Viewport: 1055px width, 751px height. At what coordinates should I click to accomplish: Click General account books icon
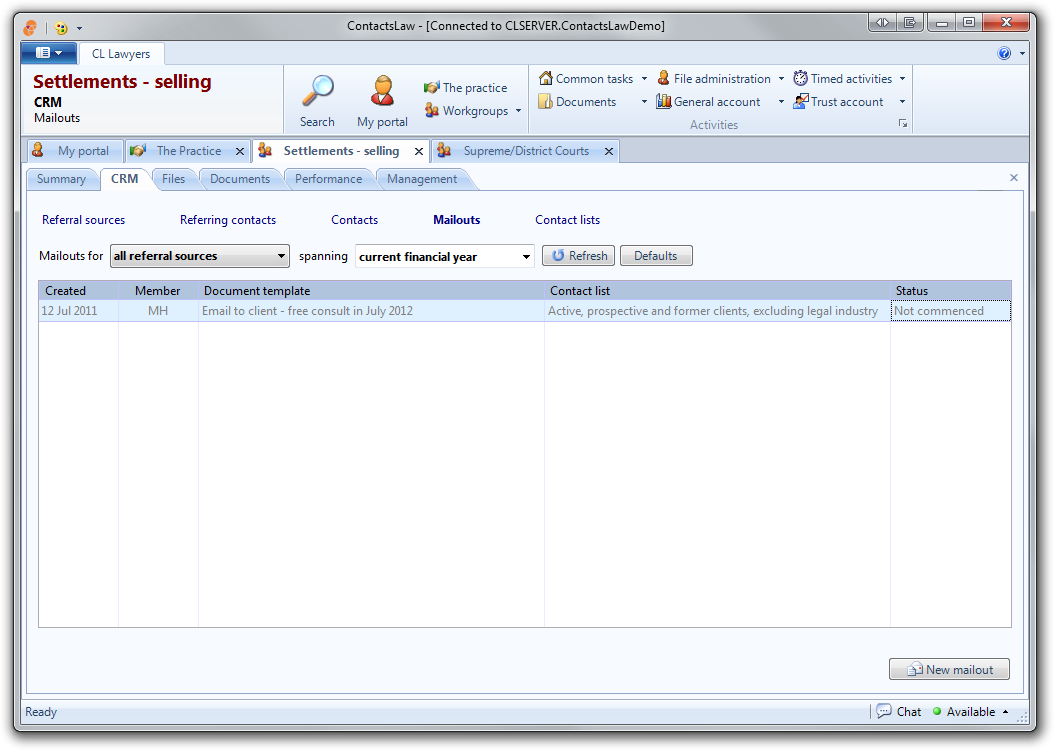click(663, 102)
